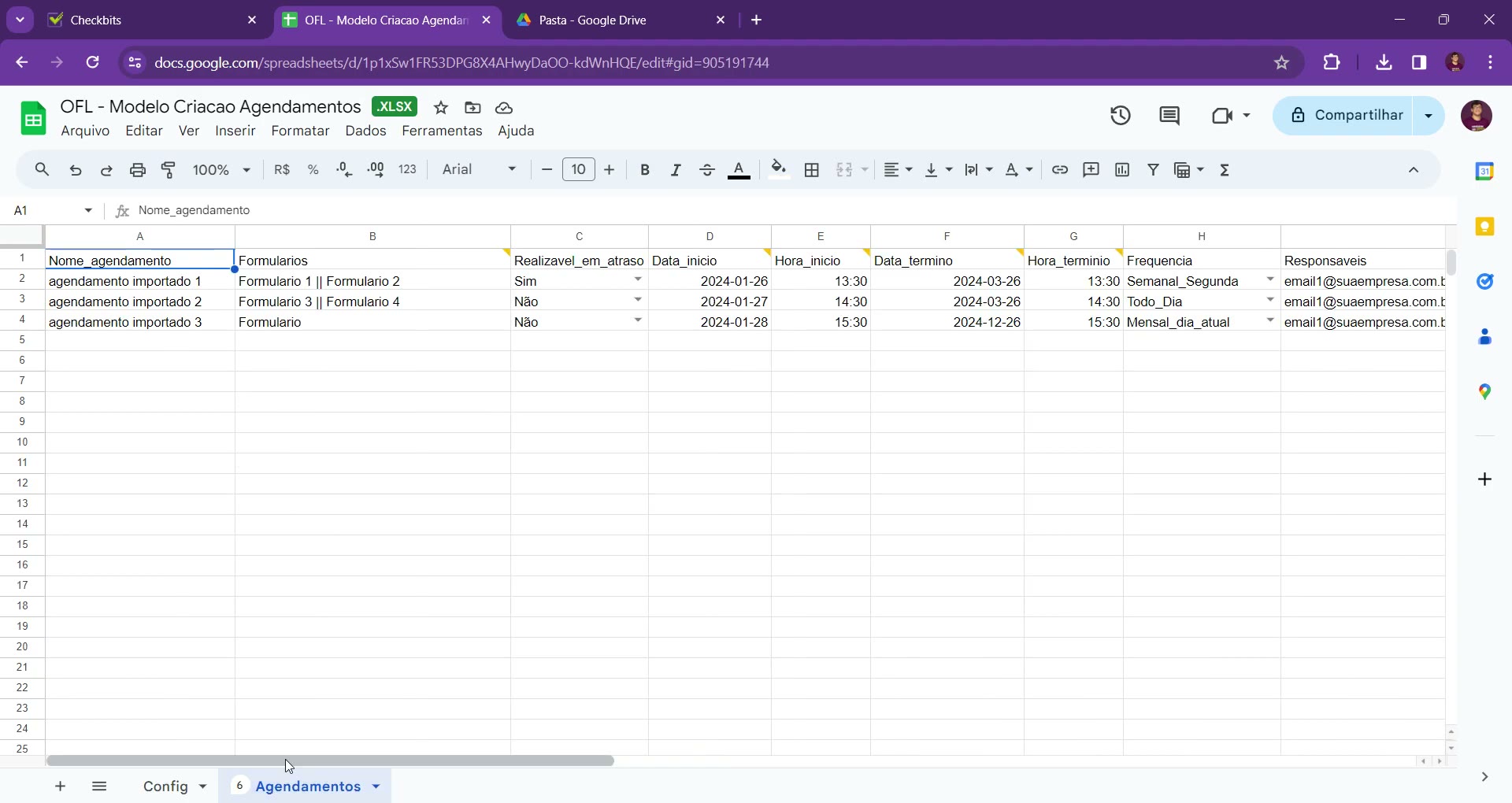
Task: Open version history clock icon
Action: 1121,116
